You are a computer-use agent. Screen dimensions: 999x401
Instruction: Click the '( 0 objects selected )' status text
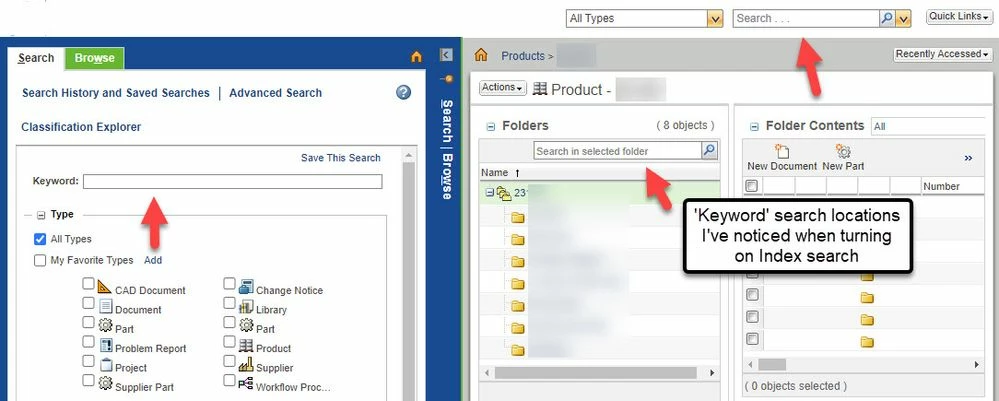795,386
